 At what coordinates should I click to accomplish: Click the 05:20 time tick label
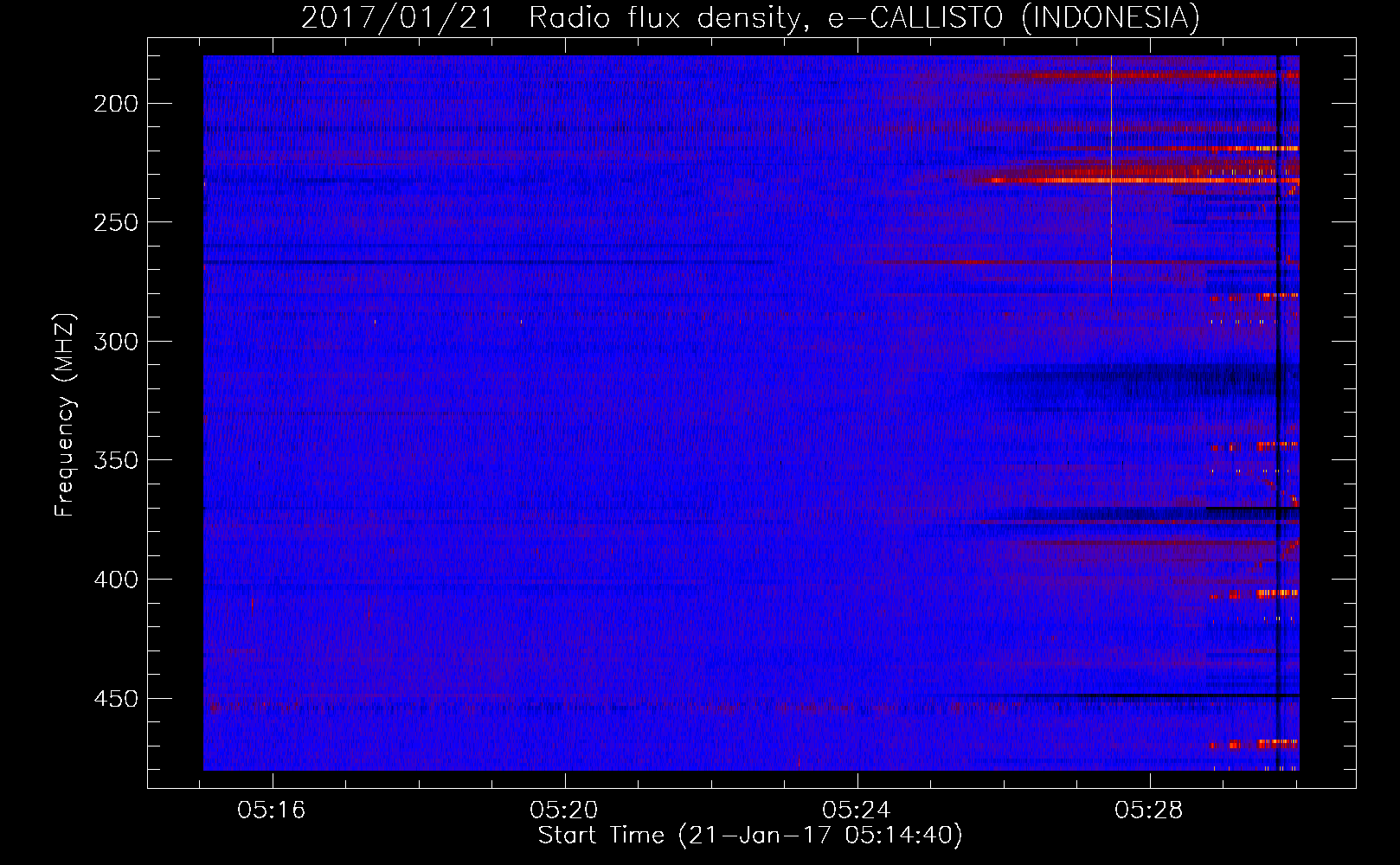coord(564,811)
